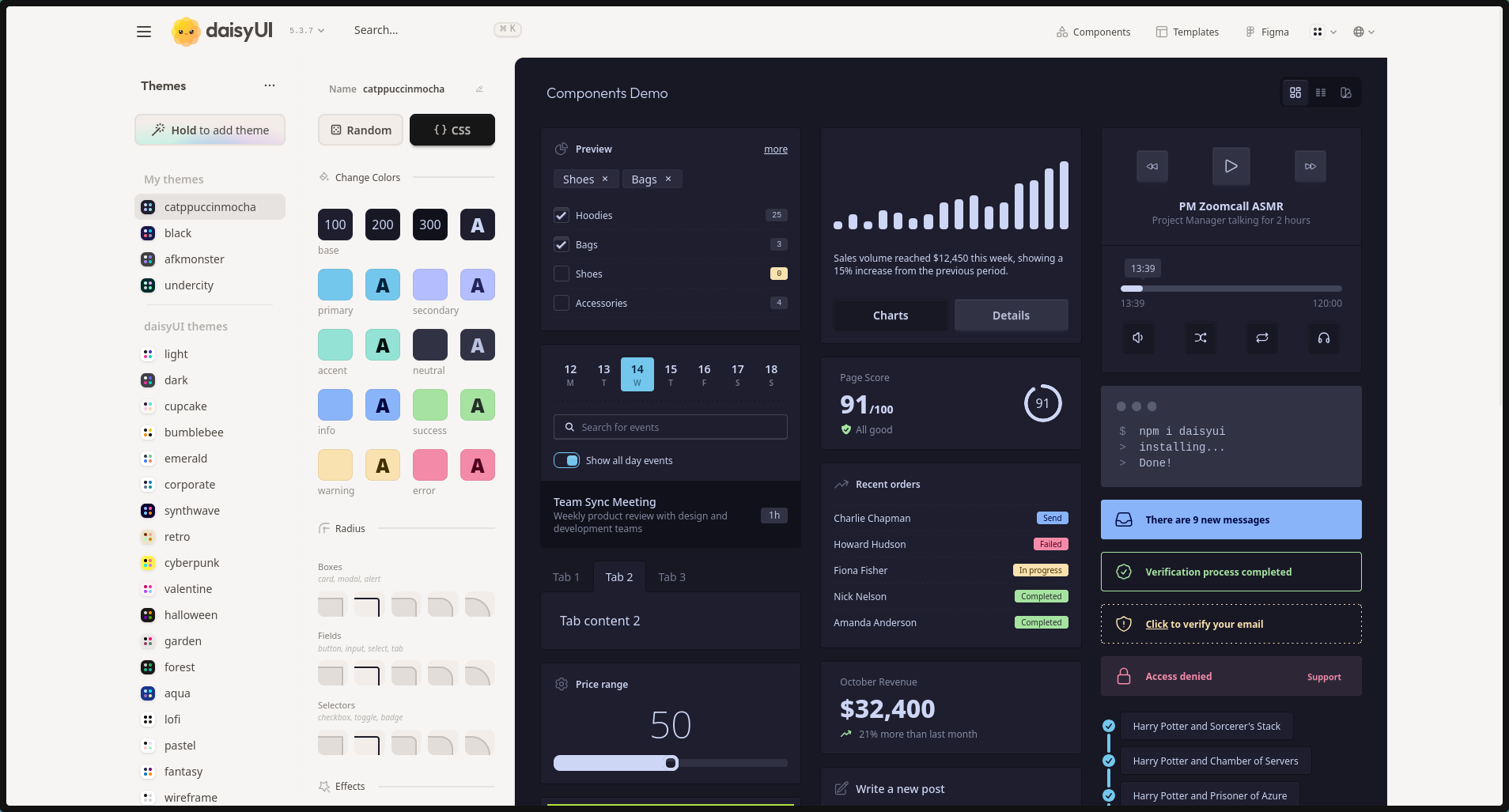Viewport: 1509px width, 812px height.
Task: Click the headphones icon in the player
Action: pos(1323,338)
